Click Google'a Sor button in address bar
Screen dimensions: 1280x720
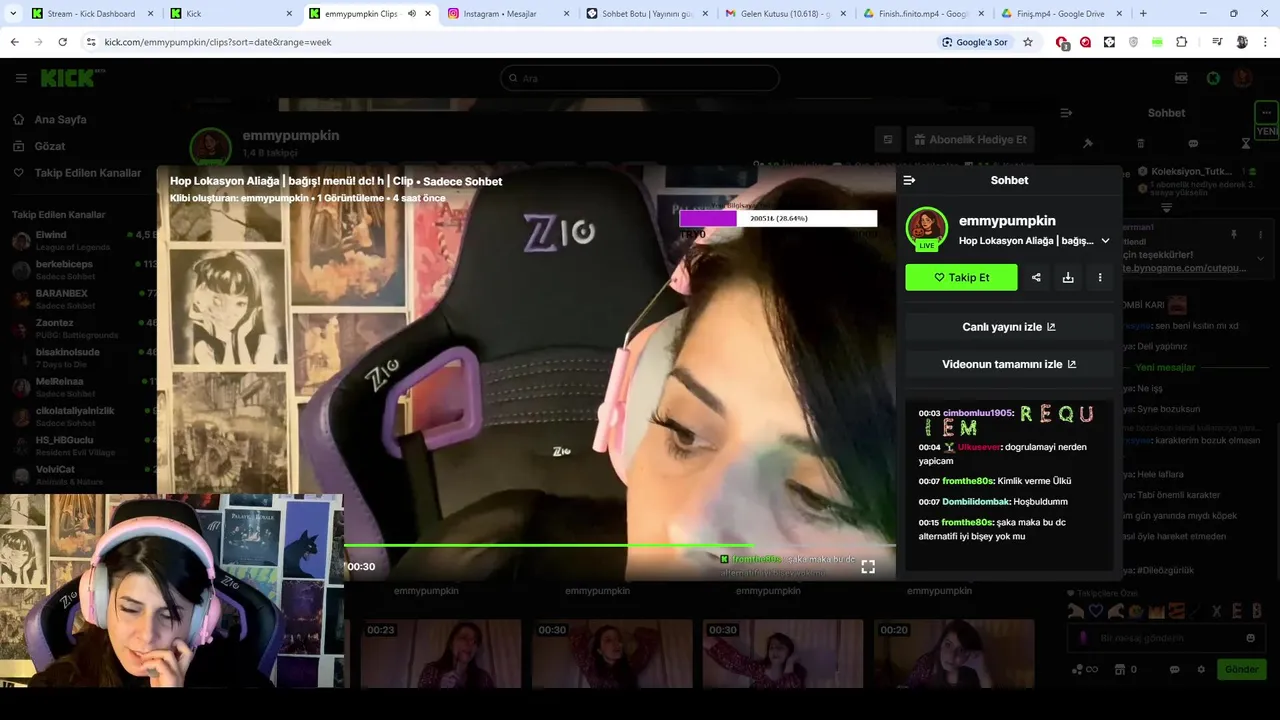[975, 42]
